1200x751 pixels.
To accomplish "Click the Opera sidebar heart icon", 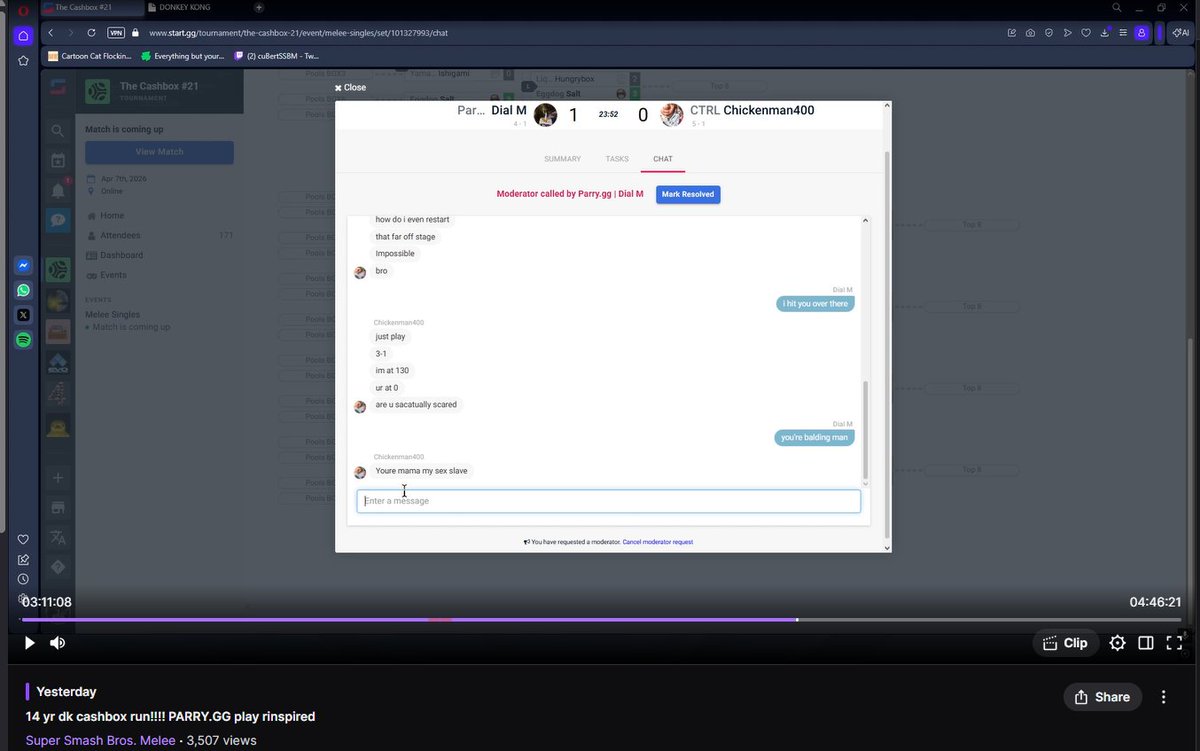I will (x=23, y=540).
